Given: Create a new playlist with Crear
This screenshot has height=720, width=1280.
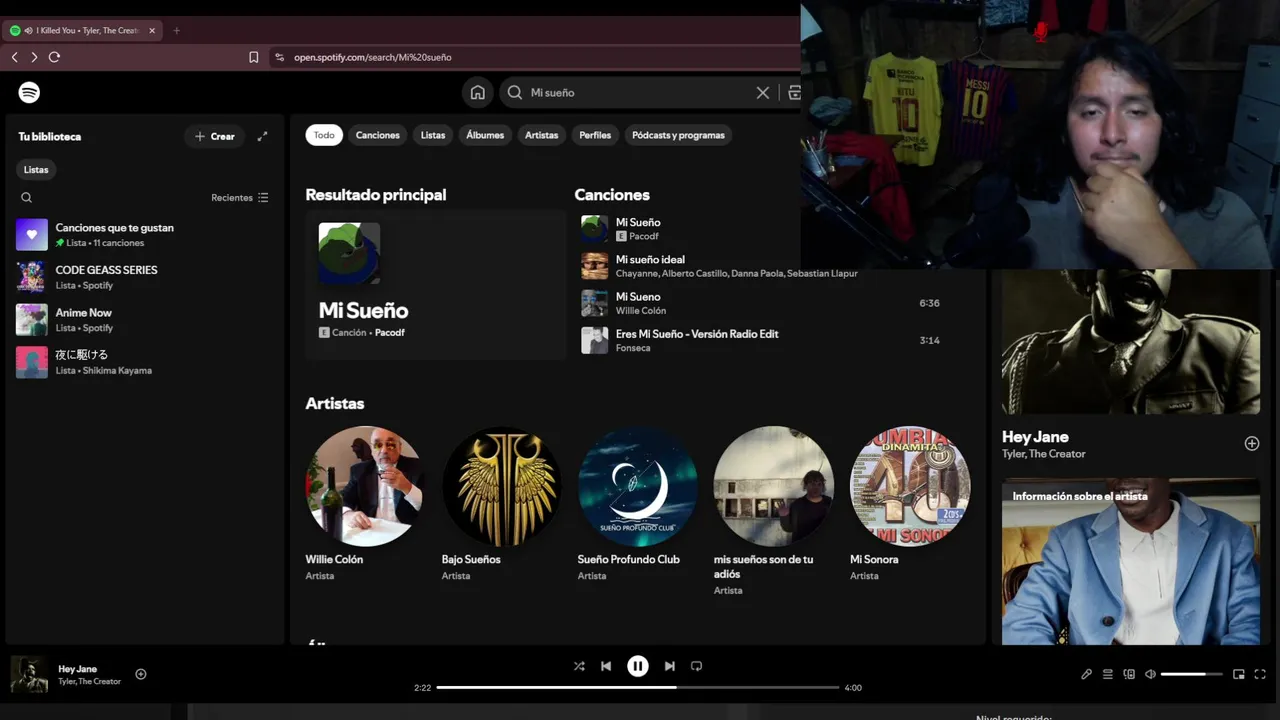Looking at the screenshot, I should [214, 136].
